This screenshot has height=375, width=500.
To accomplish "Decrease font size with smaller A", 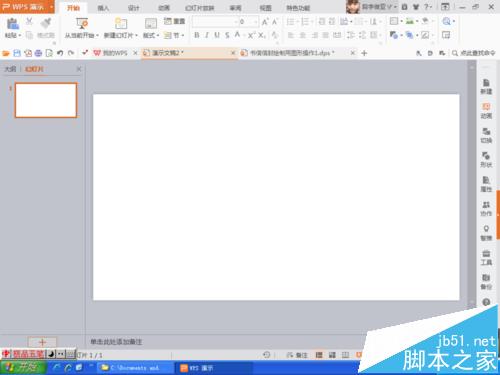I will [x=275, y=22].
